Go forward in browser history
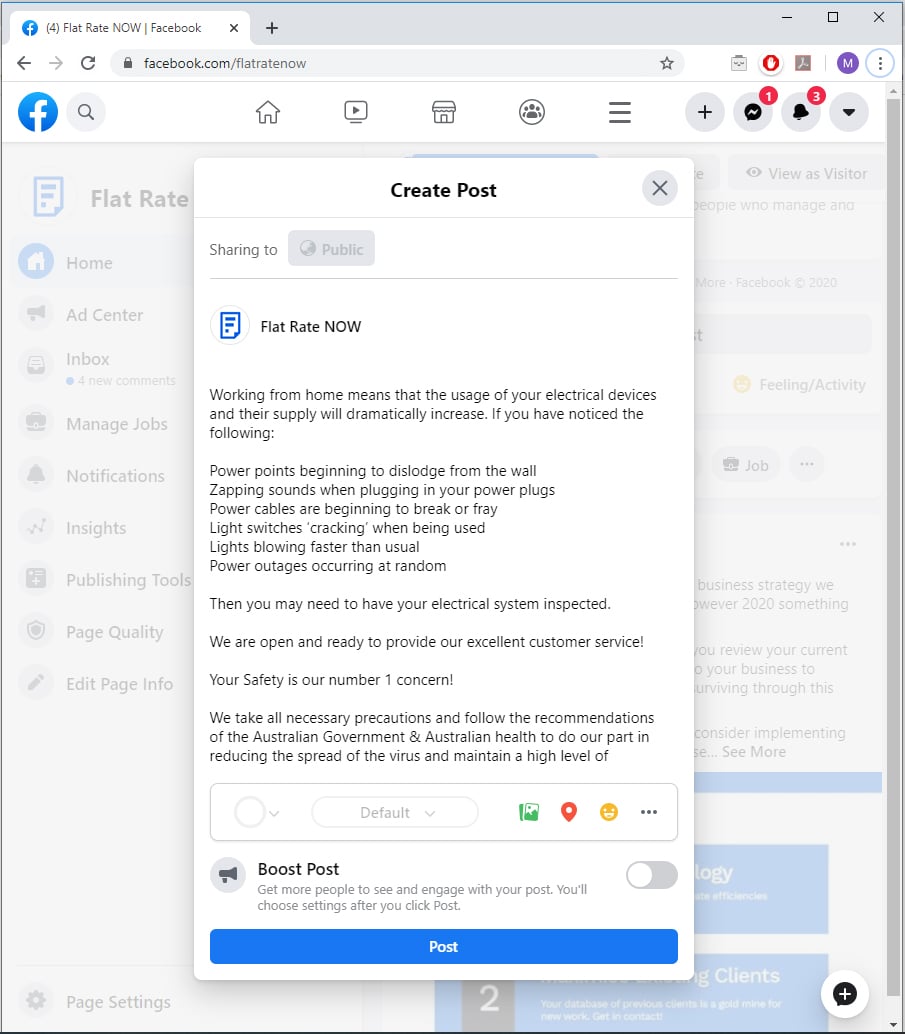The width and height of the screenshot is (905, 1034). tap(56, 63)
